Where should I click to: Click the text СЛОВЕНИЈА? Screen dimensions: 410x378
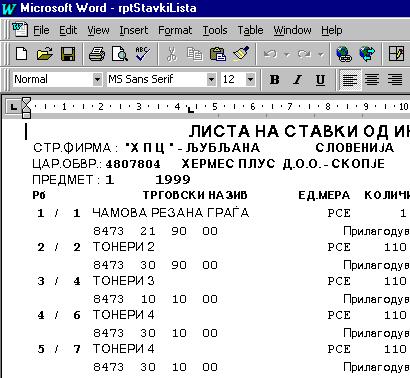(354, 148)
